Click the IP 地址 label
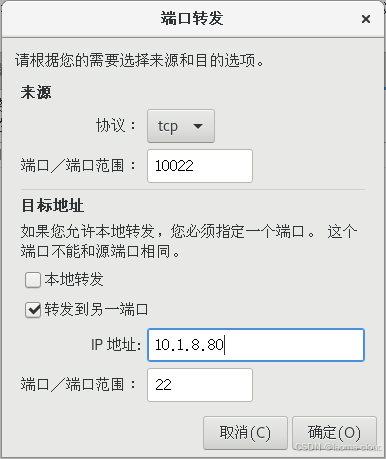This screenshot has width=386, height=459. pyautogui.click(x=116, y=345)
